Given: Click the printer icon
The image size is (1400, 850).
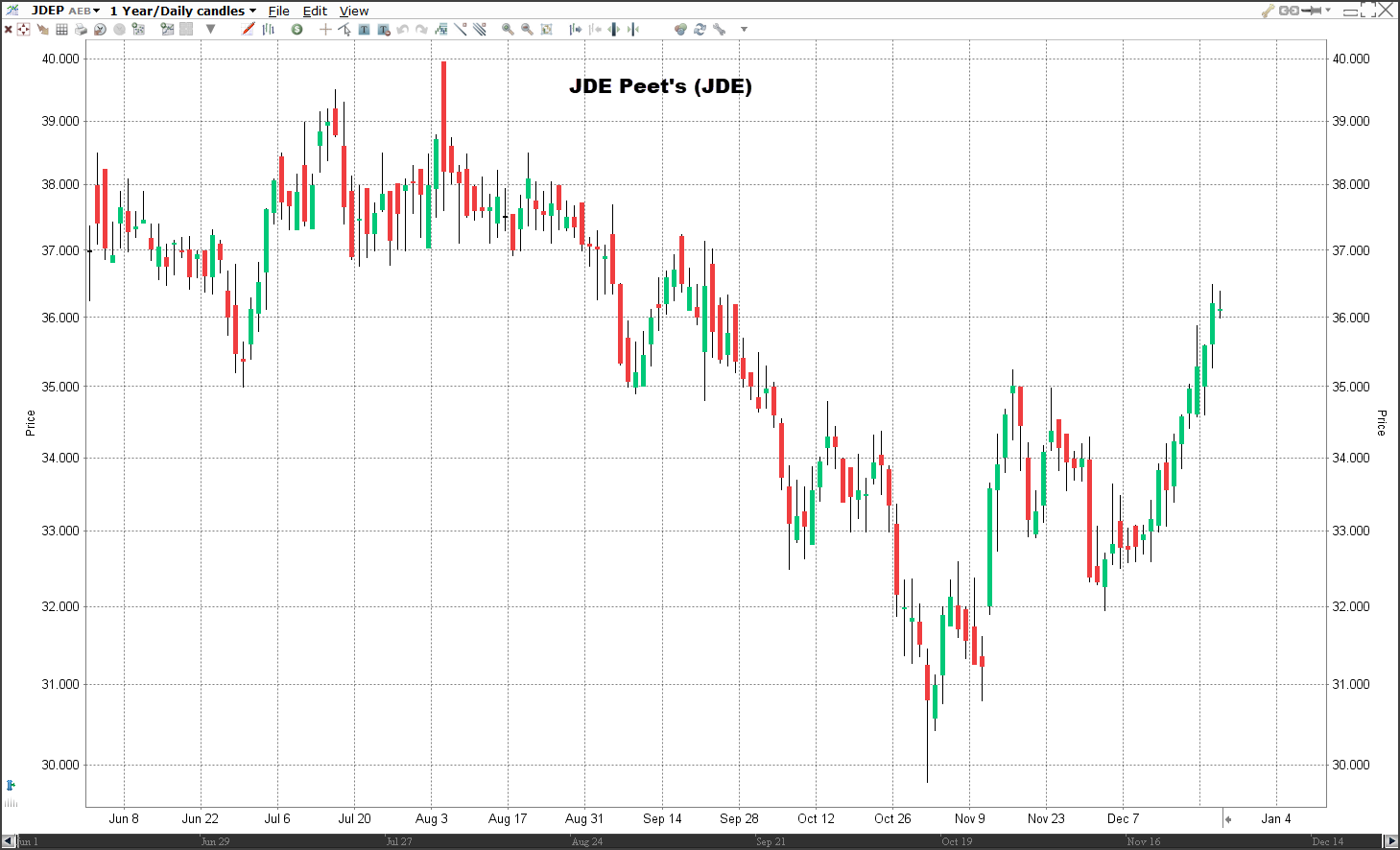Looking at the screenshot, I should tap(81, 30).
